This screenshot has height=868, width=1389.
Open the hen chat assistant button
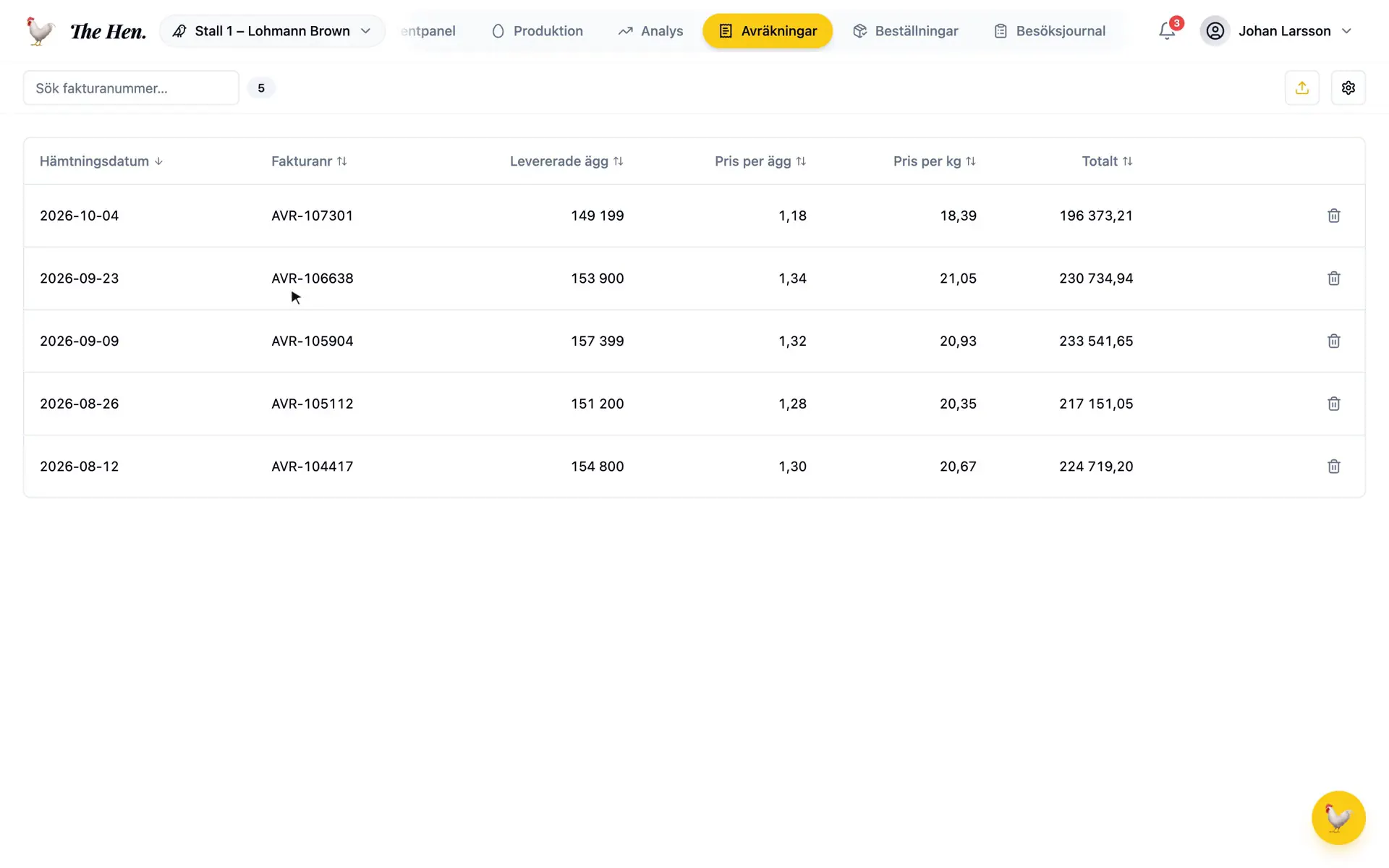1338,817
